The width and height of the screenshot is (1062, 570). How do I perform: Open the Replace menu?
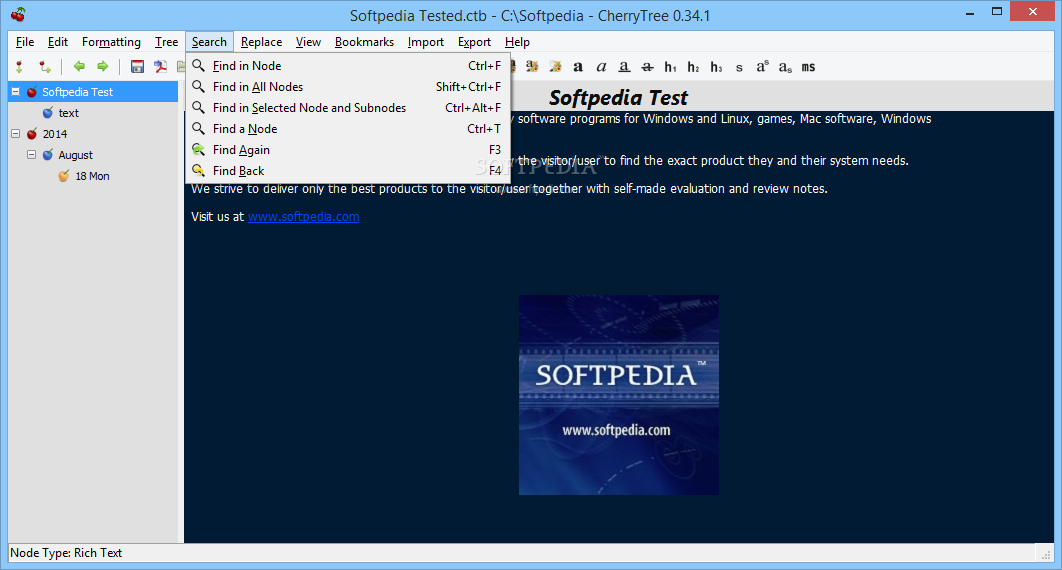pos(261,42)
